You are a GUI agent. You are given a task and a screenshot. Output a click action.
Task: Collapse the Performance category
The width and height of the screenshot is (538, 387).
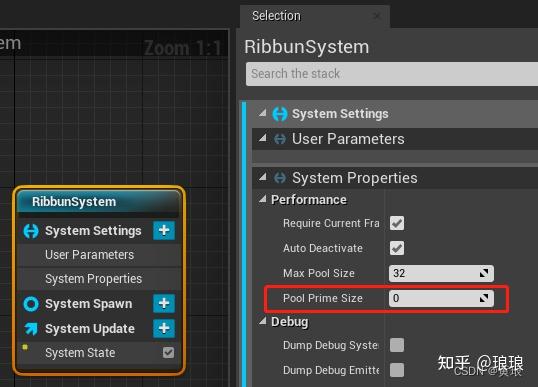(263, 199)
